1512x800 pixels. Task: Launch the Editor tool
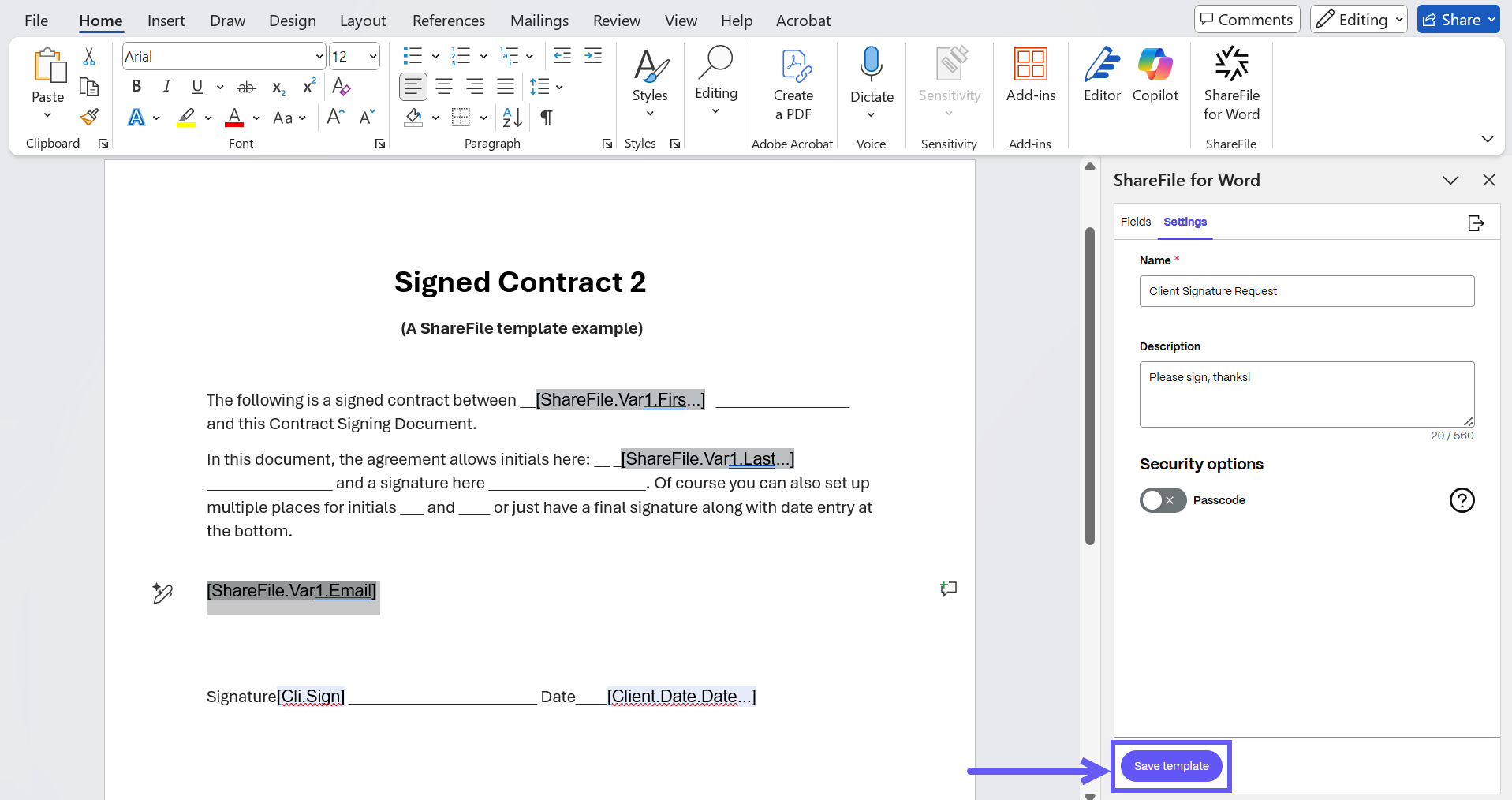tap(1102, 65)
